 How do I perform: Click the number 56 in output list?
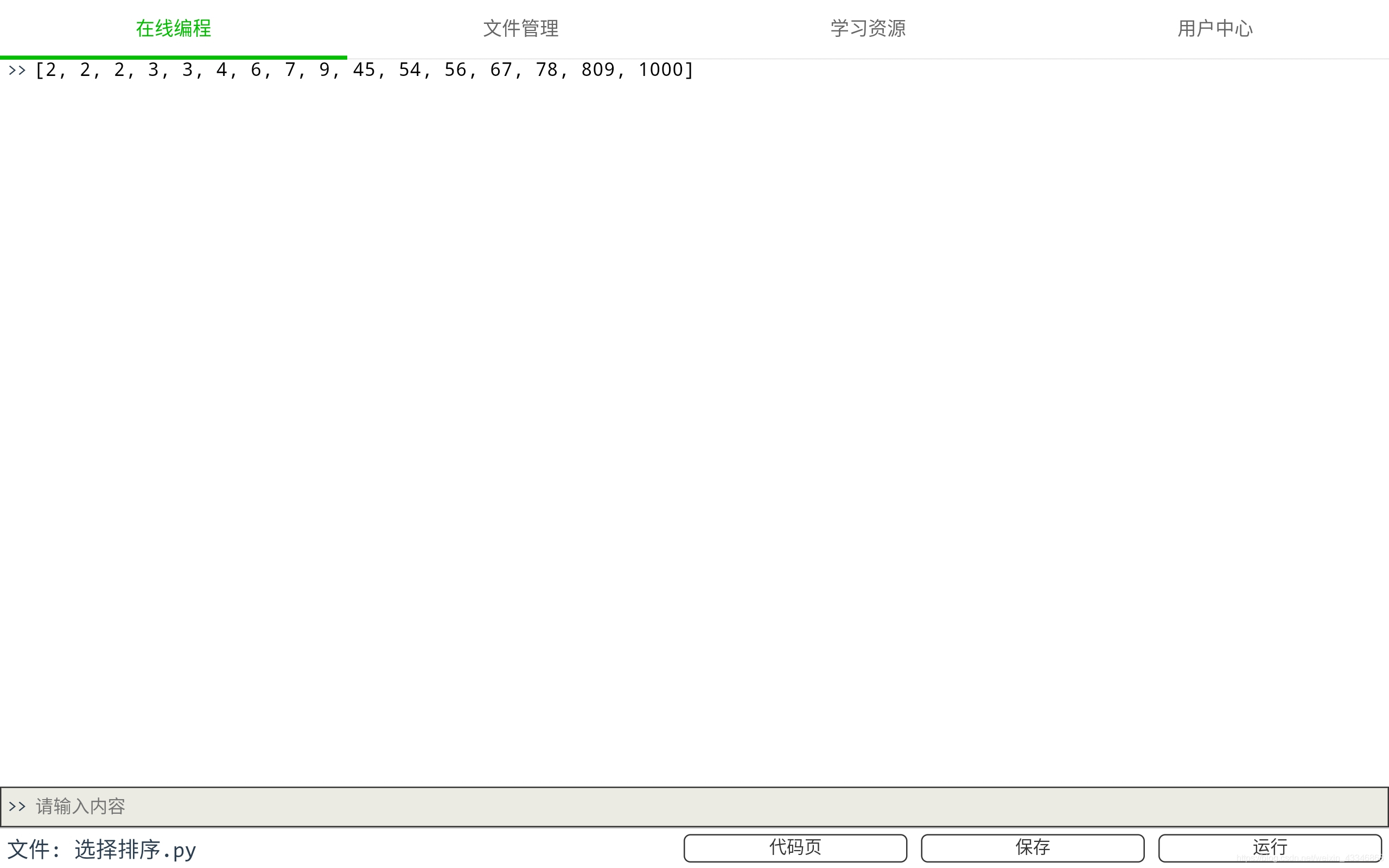[x=455, y=70]
